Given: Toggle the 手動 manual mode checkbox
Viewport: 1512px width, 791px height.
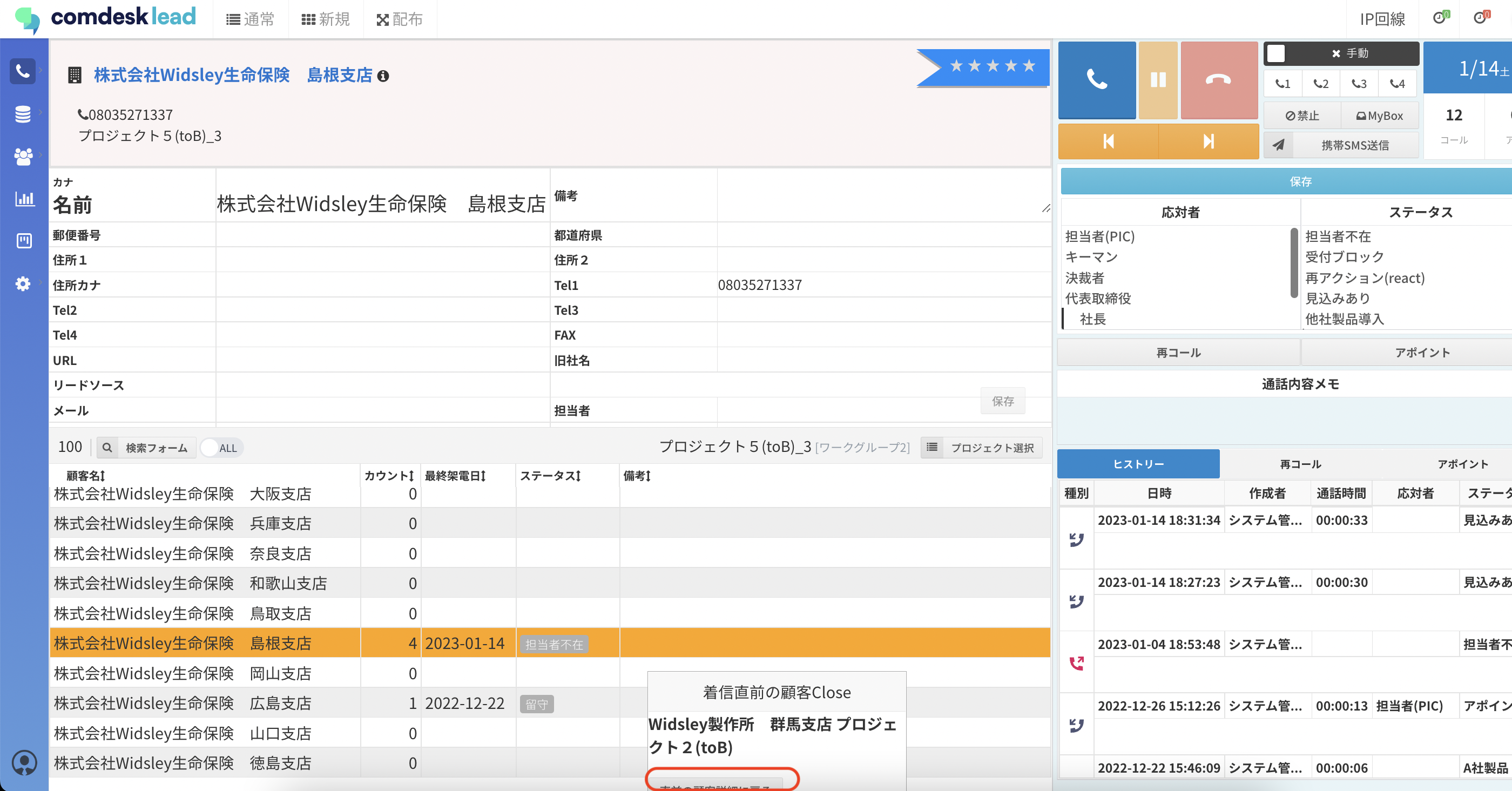Looking at the screenshot, I should click(x=1276, y=53).
